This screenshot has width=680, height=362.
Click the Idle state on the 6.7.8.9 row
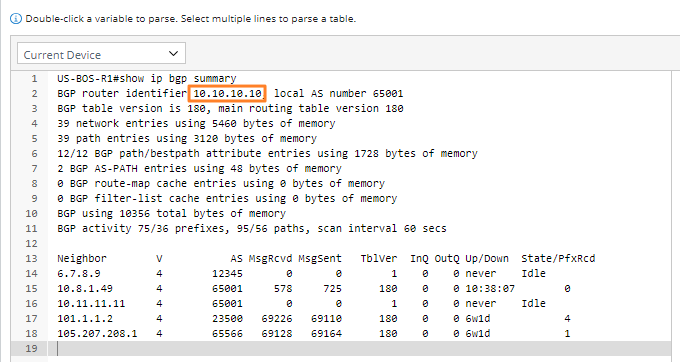pos(533,274)
